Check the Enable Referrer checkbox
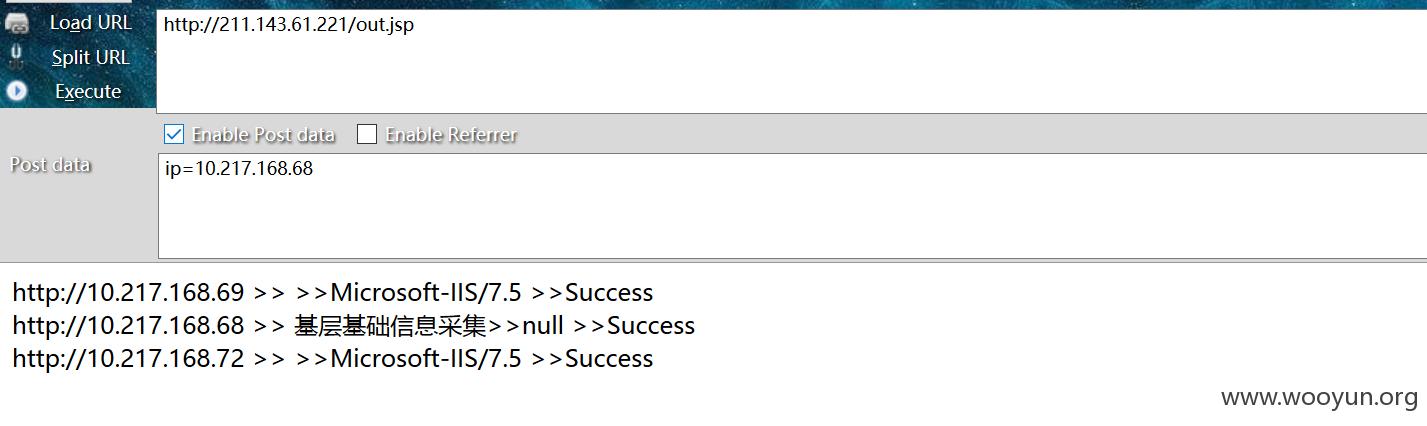1427x426 pixels. (367, 134)
